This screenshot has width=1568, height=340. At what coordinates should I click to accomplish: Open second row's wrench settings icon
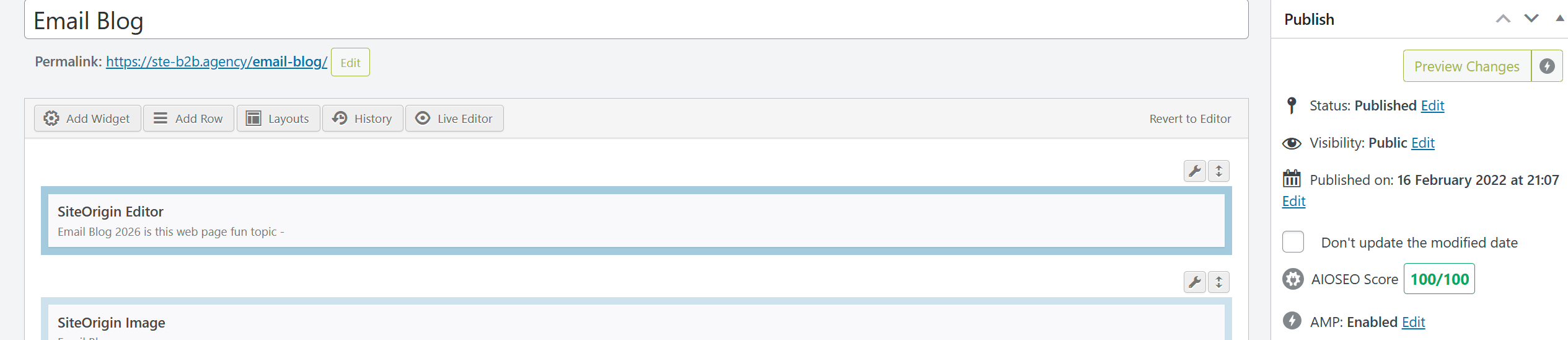[x=1194, y=282]
